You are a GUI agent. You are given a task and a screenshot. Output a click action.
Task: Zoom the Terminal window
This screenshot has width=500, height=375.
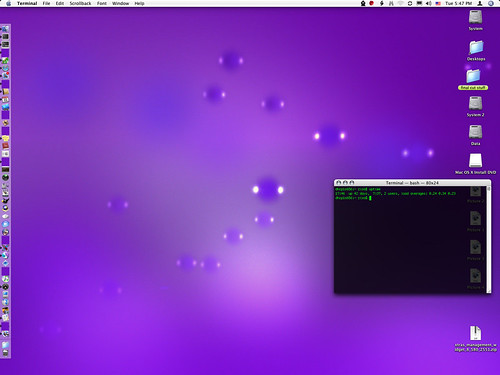[352, 183]
